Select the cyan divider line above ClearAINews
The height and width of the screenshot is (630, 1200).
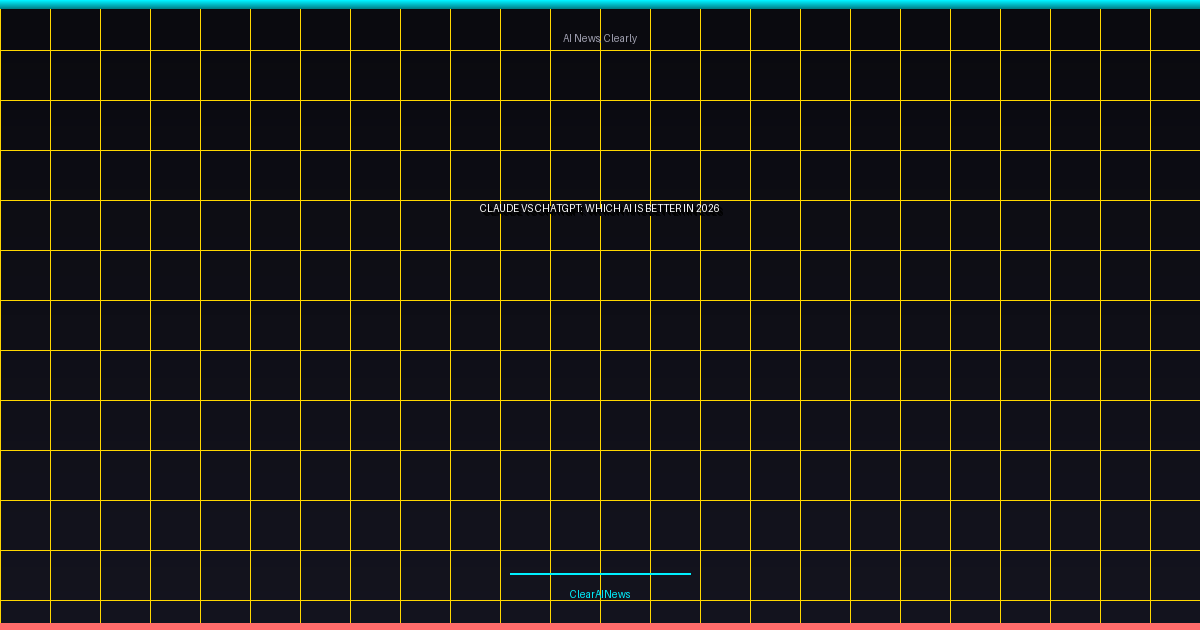(x=600, y=574)
